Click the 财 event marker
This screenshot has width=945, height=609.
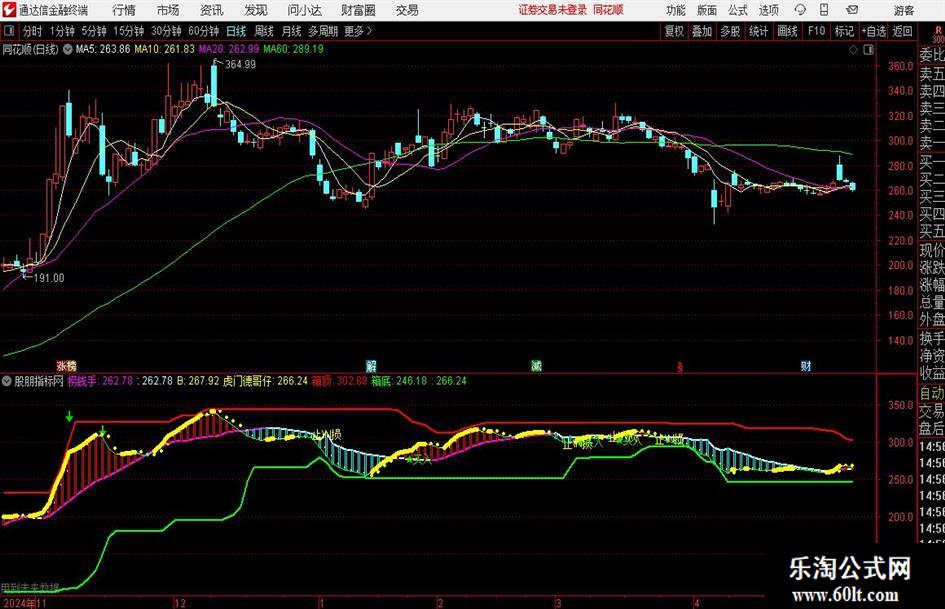[x=806, y=365]
